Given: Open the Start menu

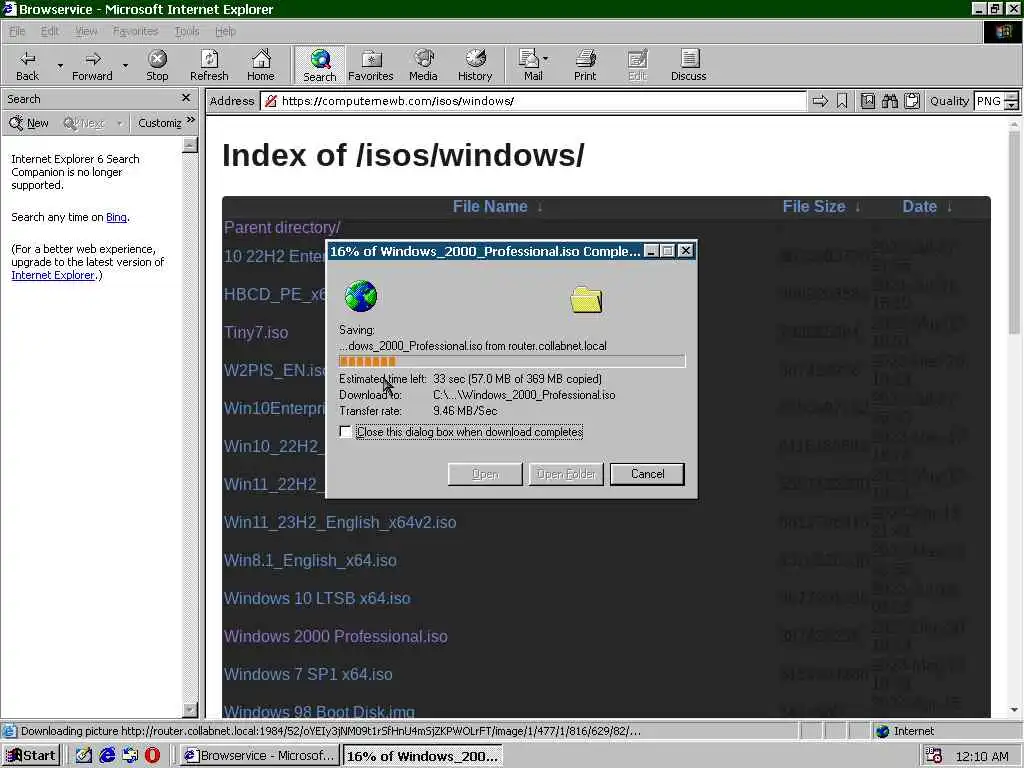Looking at the screenshot, I should point(31,756).
